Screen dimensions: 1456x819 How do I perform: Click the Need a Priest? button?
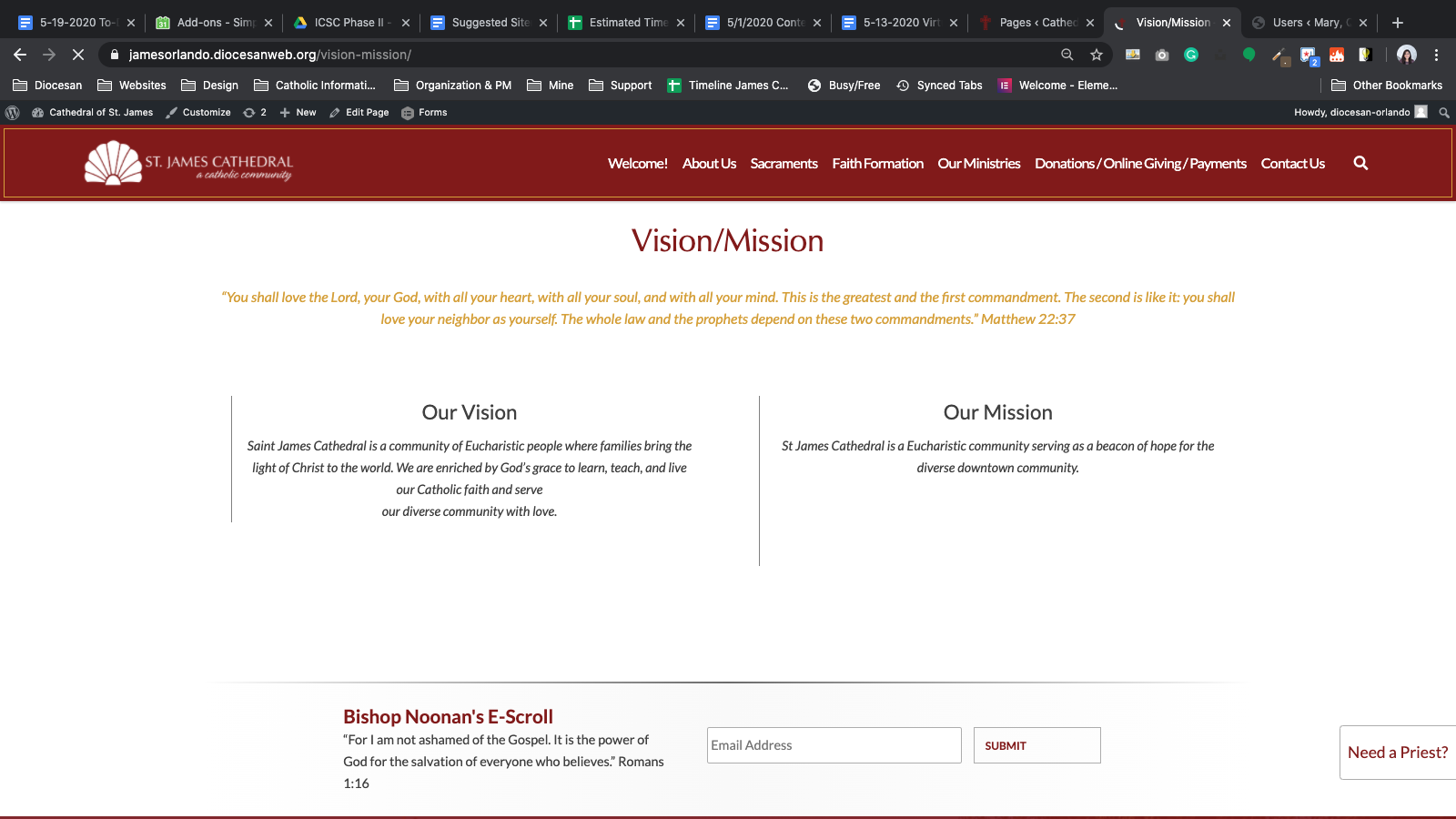click(x=1397, y=753)
